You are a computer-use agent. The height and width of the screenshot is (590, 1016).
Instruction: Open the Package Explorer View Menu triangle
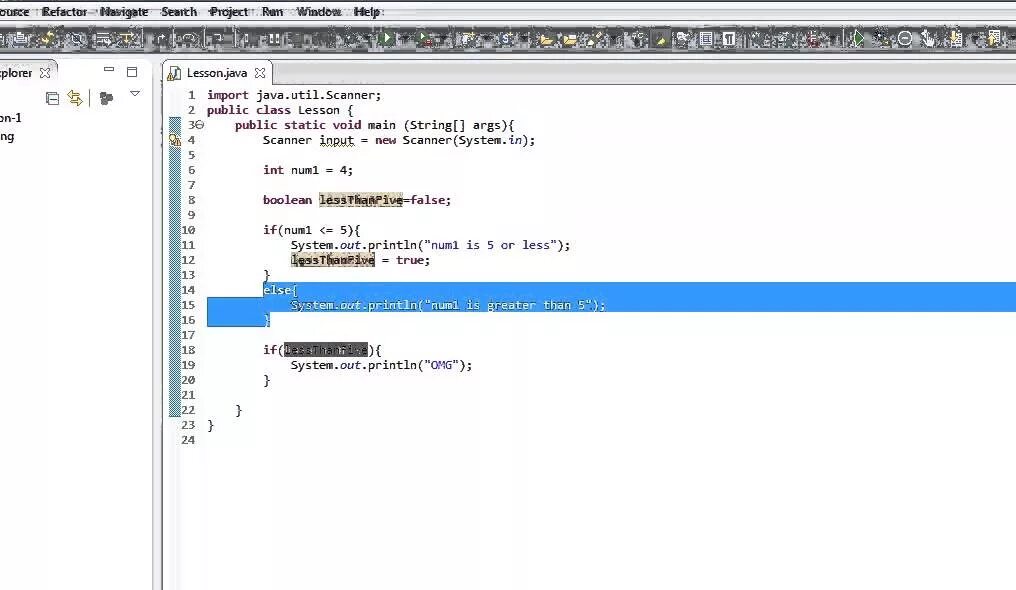(x=135, y=94)
